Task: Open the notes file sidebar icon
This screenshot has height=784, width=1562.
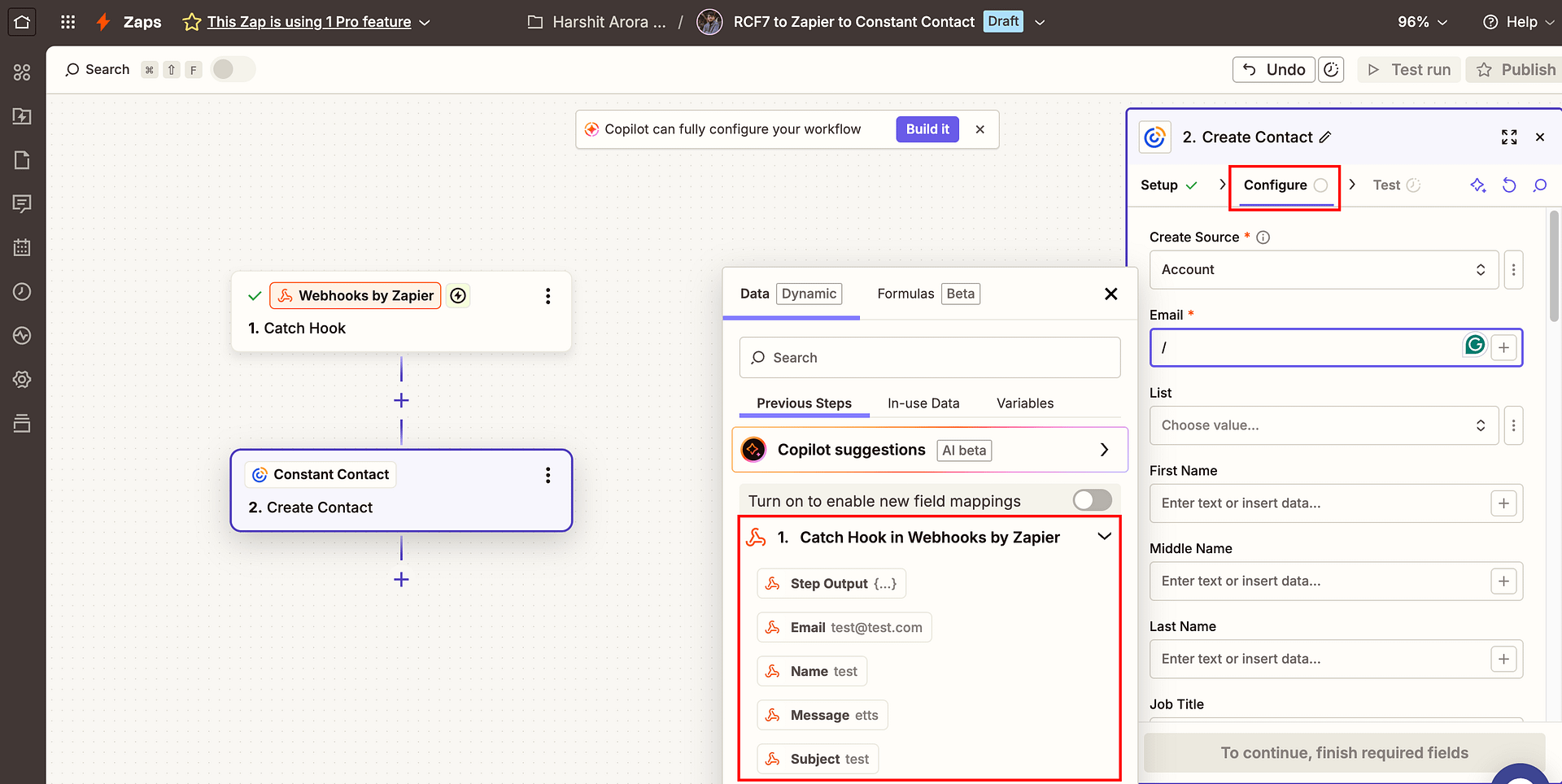Action: coord(22,160)
